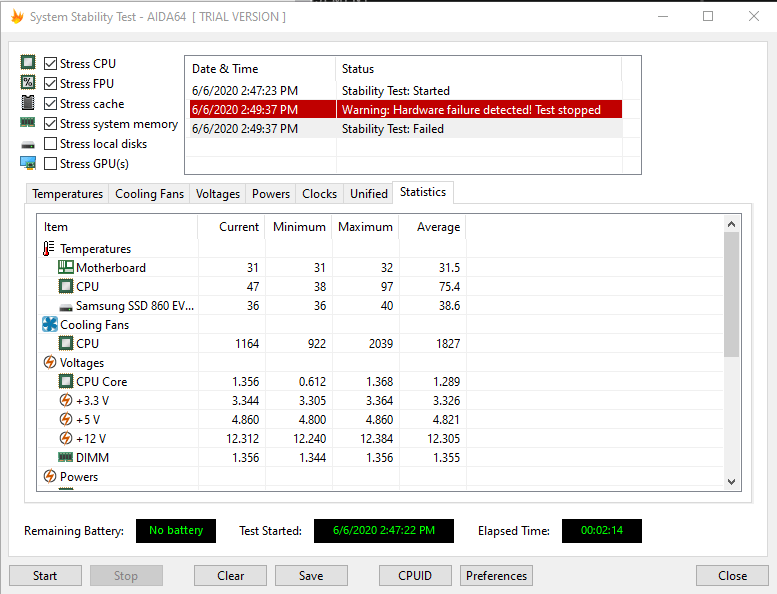Click the Save button
The image size is (777, 594).
coord(311,576)
